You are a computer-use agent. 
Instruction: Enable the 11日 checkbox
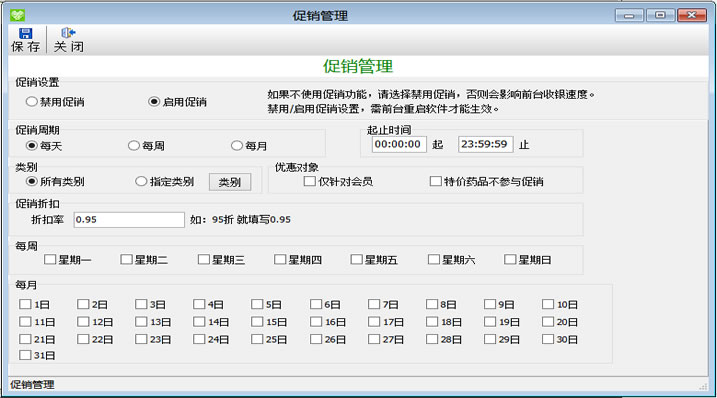pyautogui.click(x=25, y=322)
